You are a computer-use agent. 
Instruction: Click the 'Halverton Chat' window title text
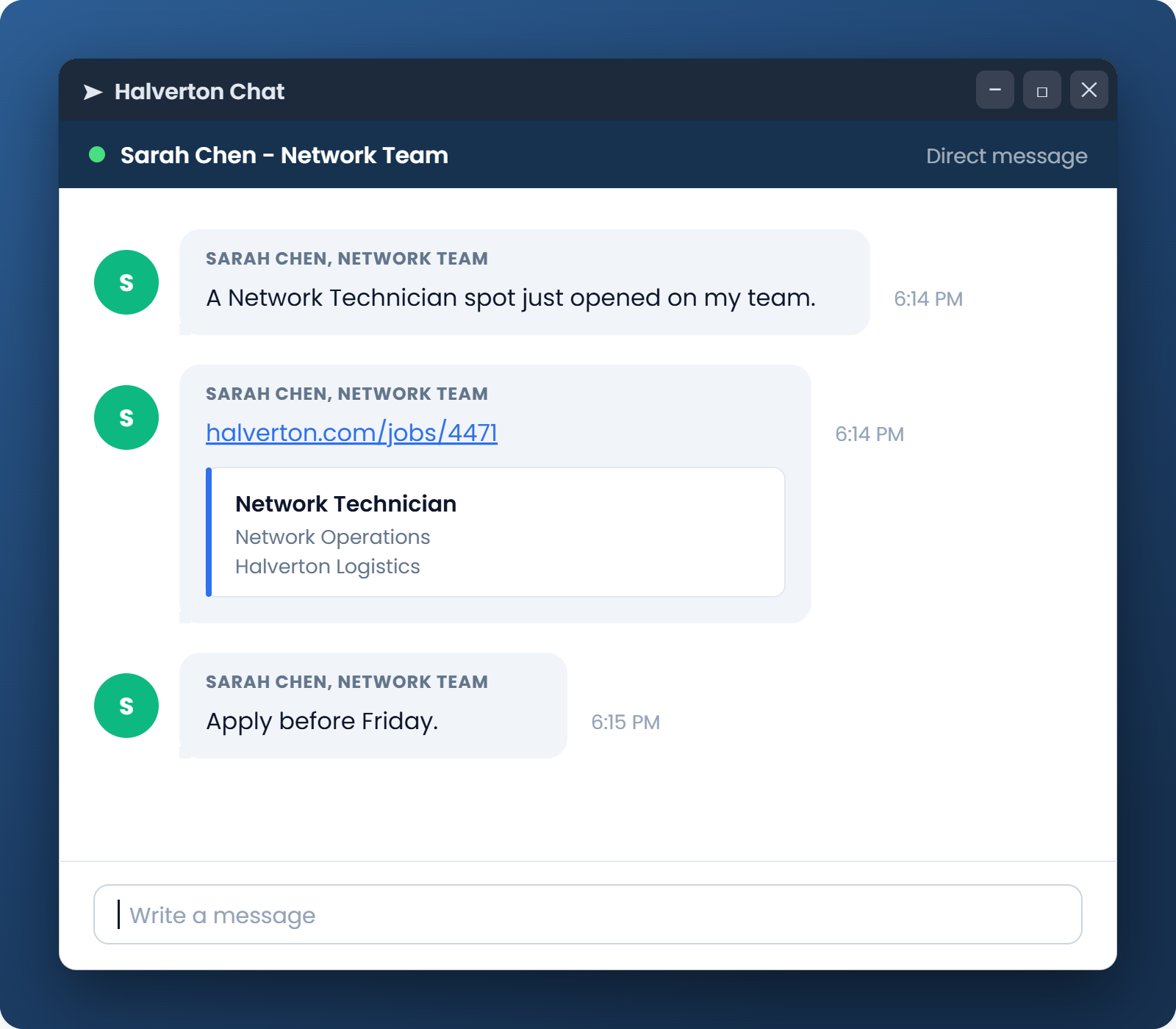click(199, 91)
